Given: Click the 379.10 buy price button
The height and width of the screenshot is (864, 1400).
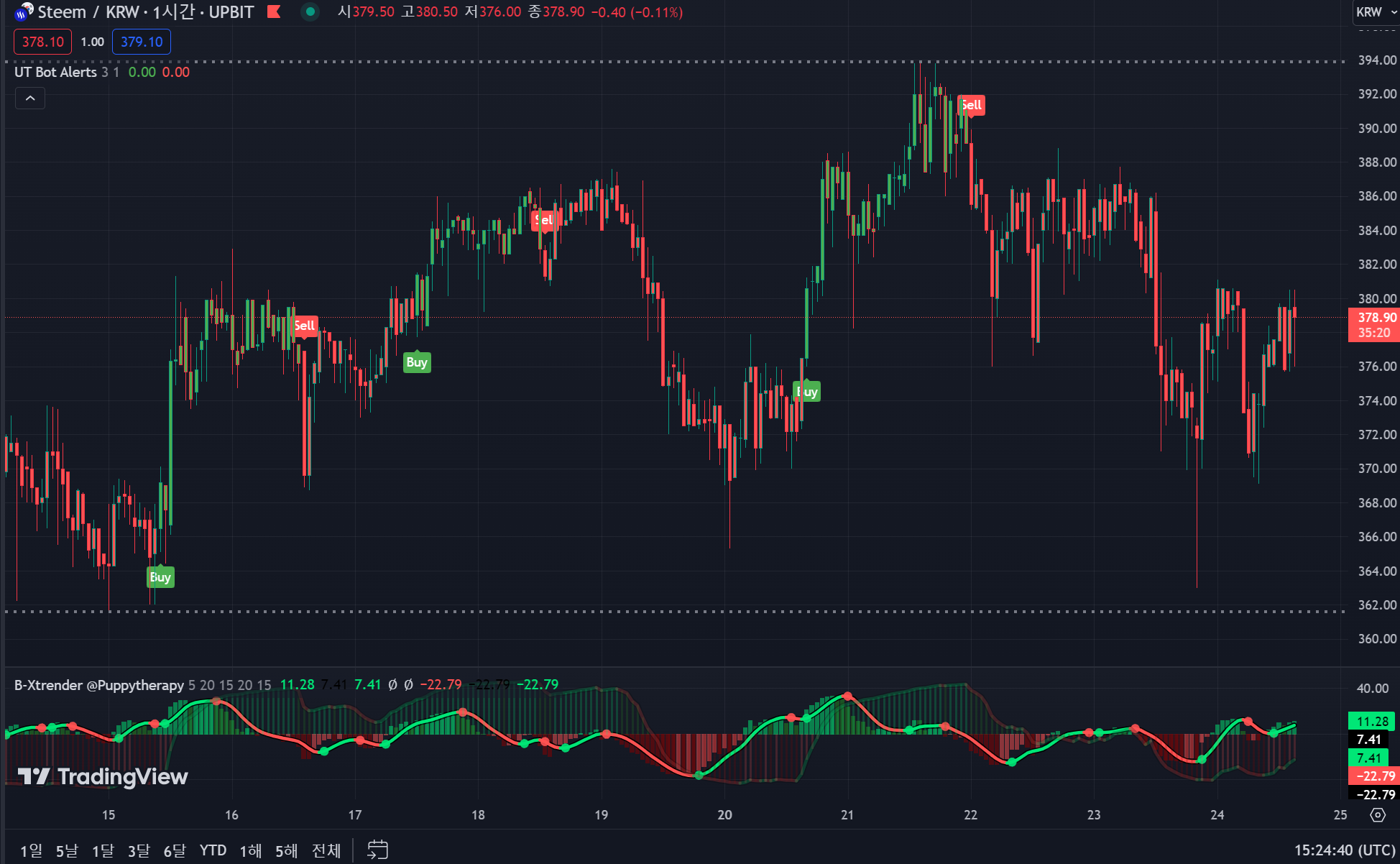Looking at the screenshot, I should (x=142, y=42).
